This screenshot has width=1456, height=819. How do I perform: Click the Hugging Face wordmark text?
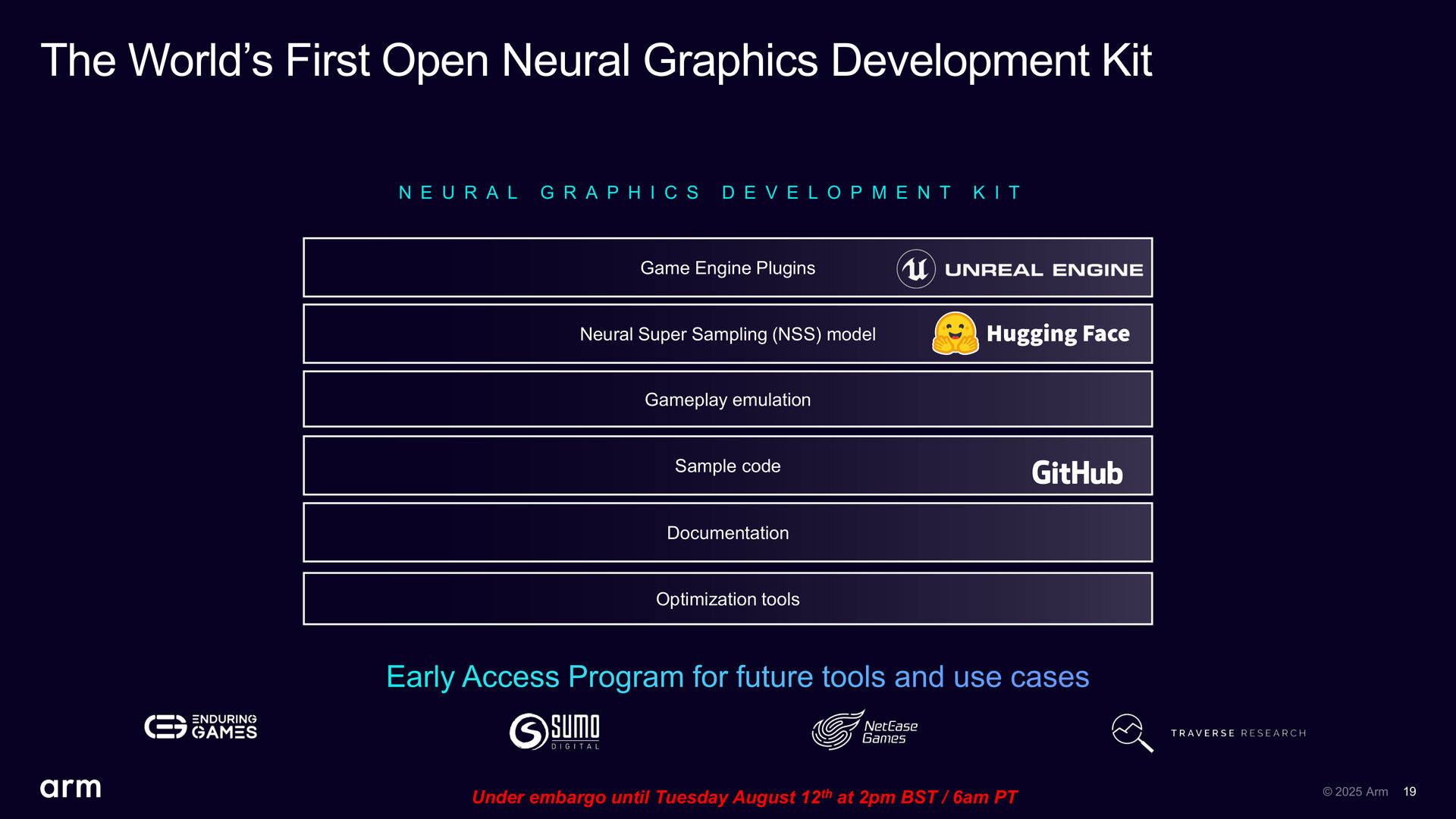[1058, 334]
